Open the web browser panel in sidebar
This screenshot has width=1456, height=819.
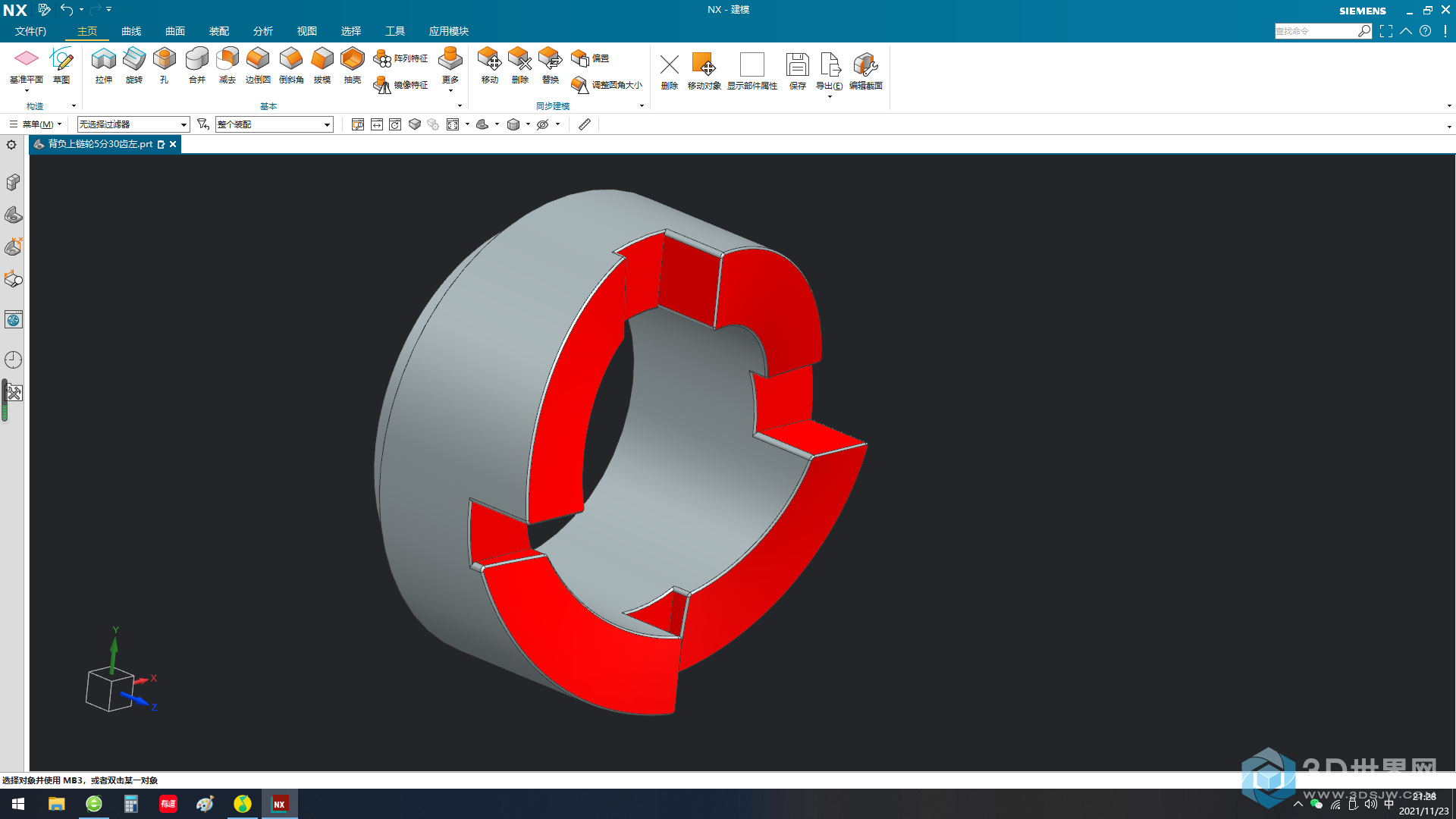pyautogui.click(x=13, y=320)
